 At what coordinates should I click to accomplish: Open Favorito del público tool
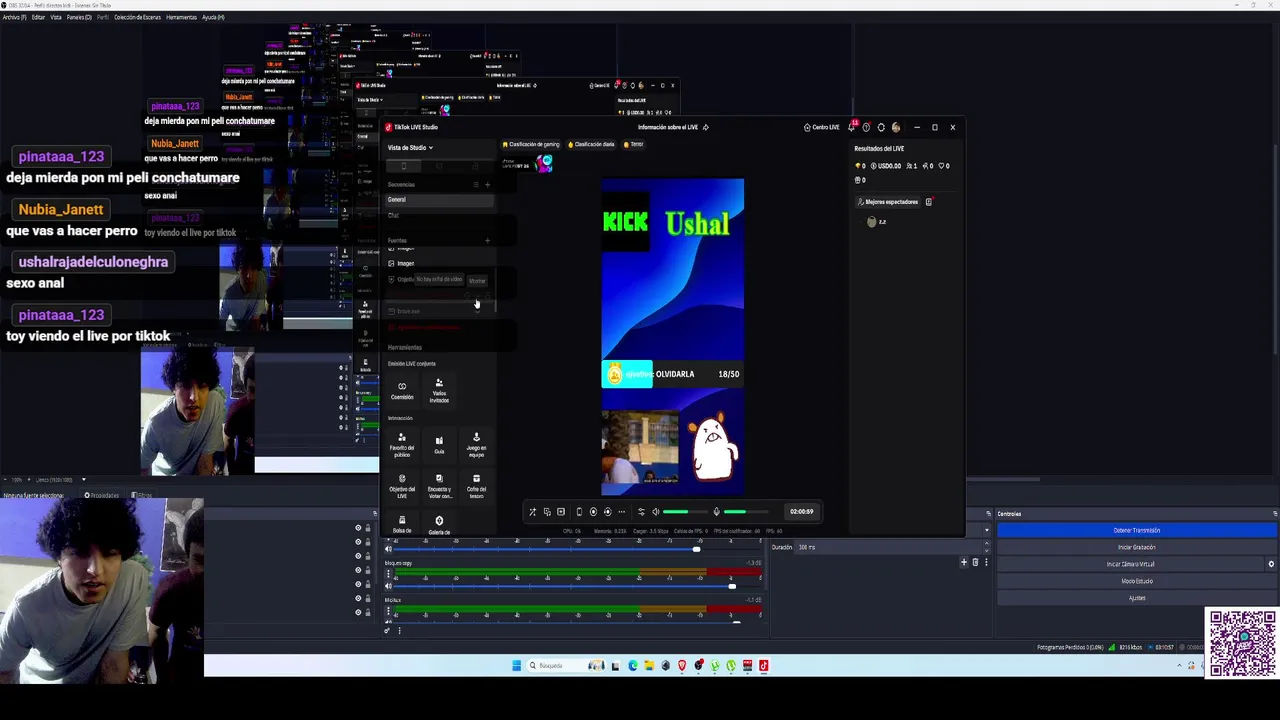[402, 445]
